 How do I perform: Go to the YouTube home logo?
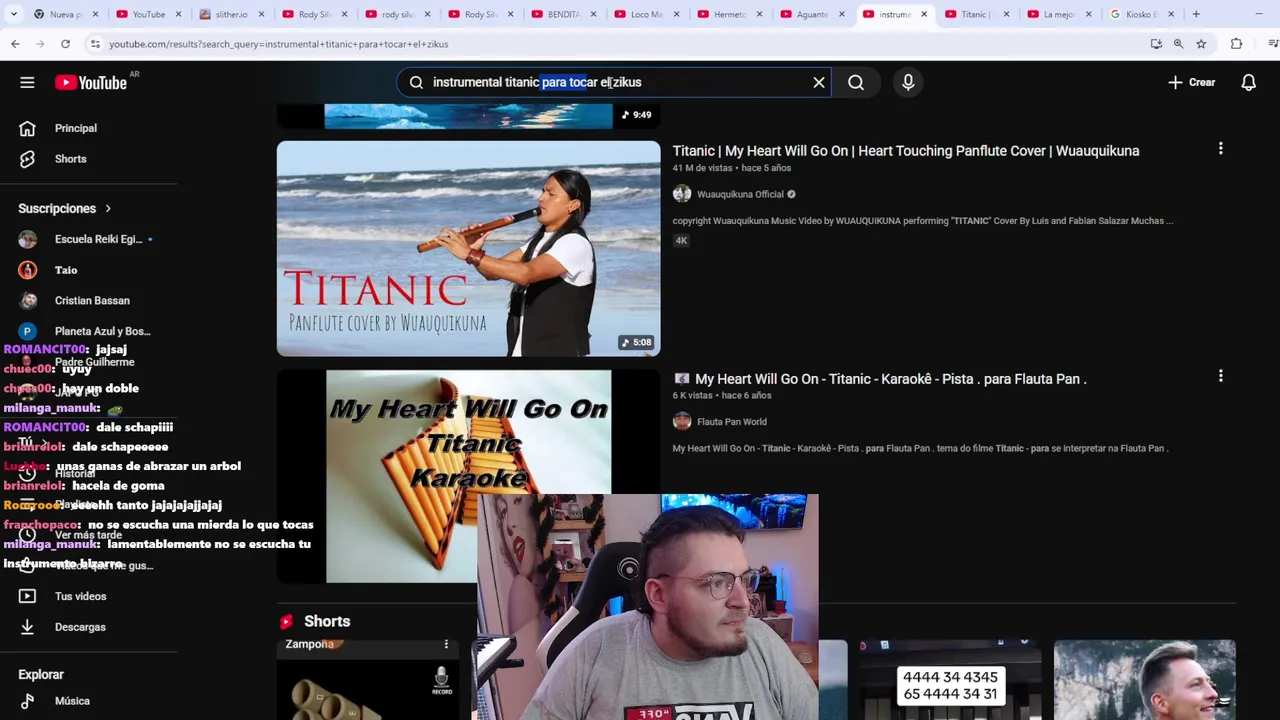point(90,83)
